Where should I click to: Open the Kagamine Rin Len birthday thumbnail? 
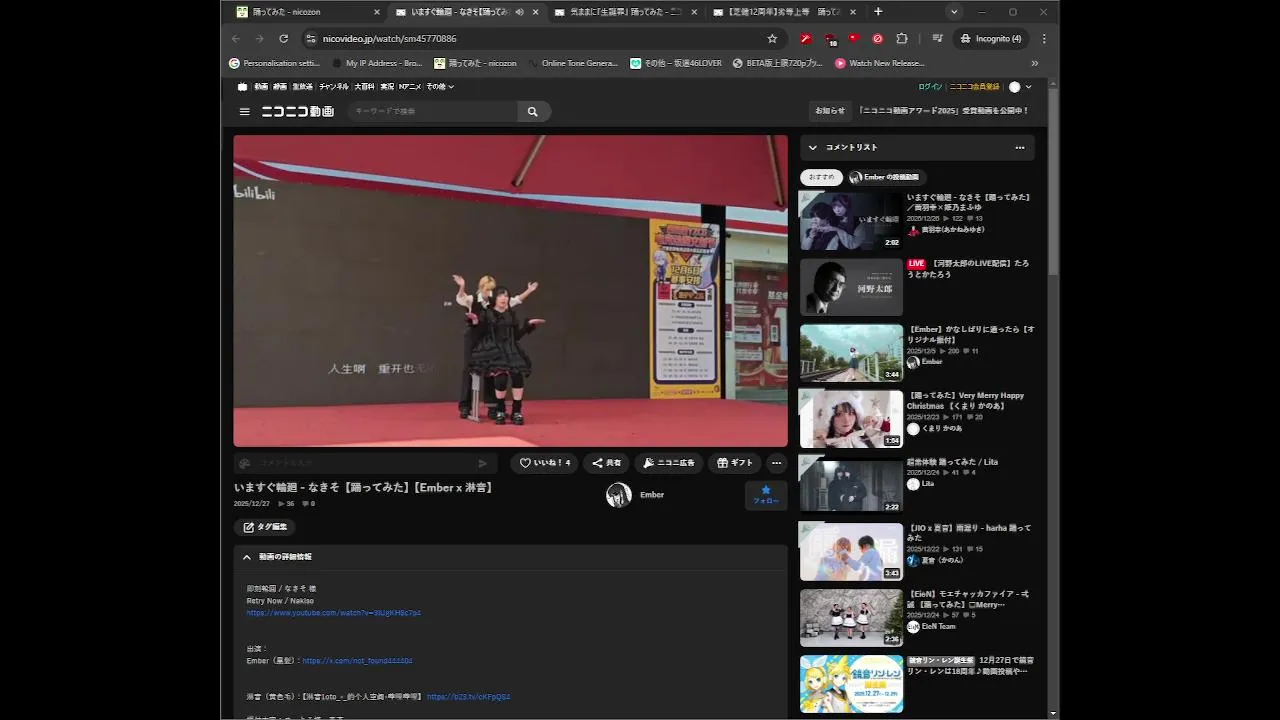[x=851, y=684]
